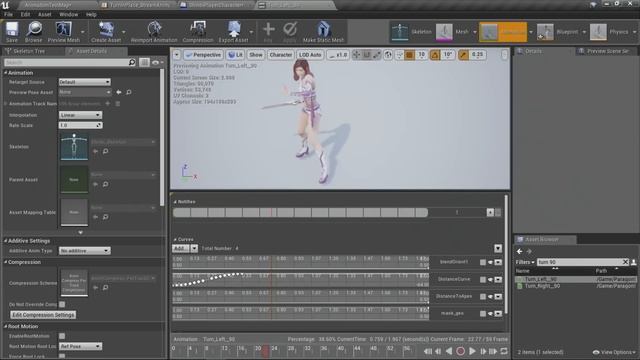Browse to Parent Asset with magnifier icon

[106, 184]
